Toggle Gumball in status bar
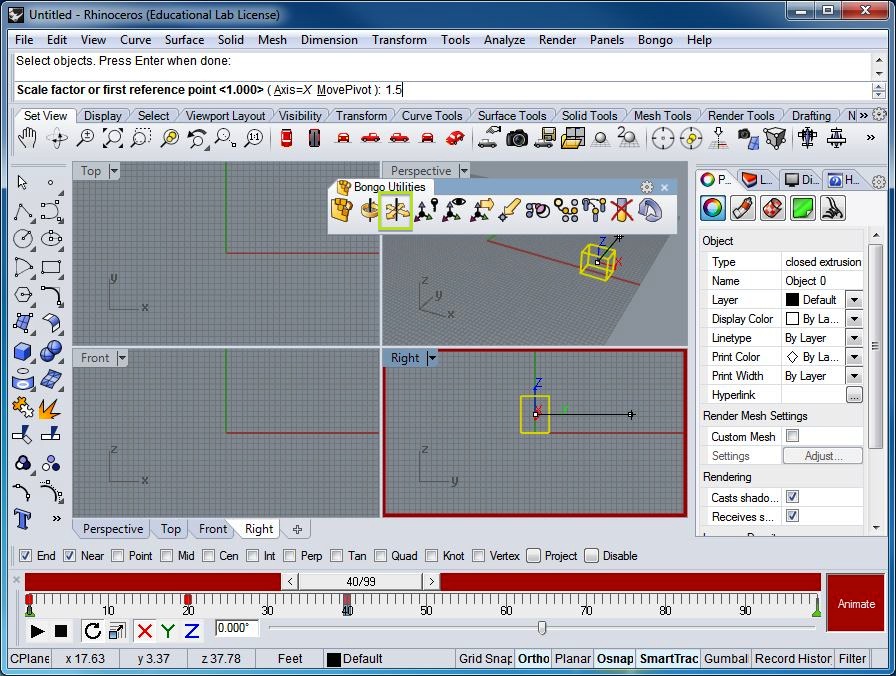Image resolution: width=896 pixels, height=676 pixels. pyautogui.click(x=726, y=659)
